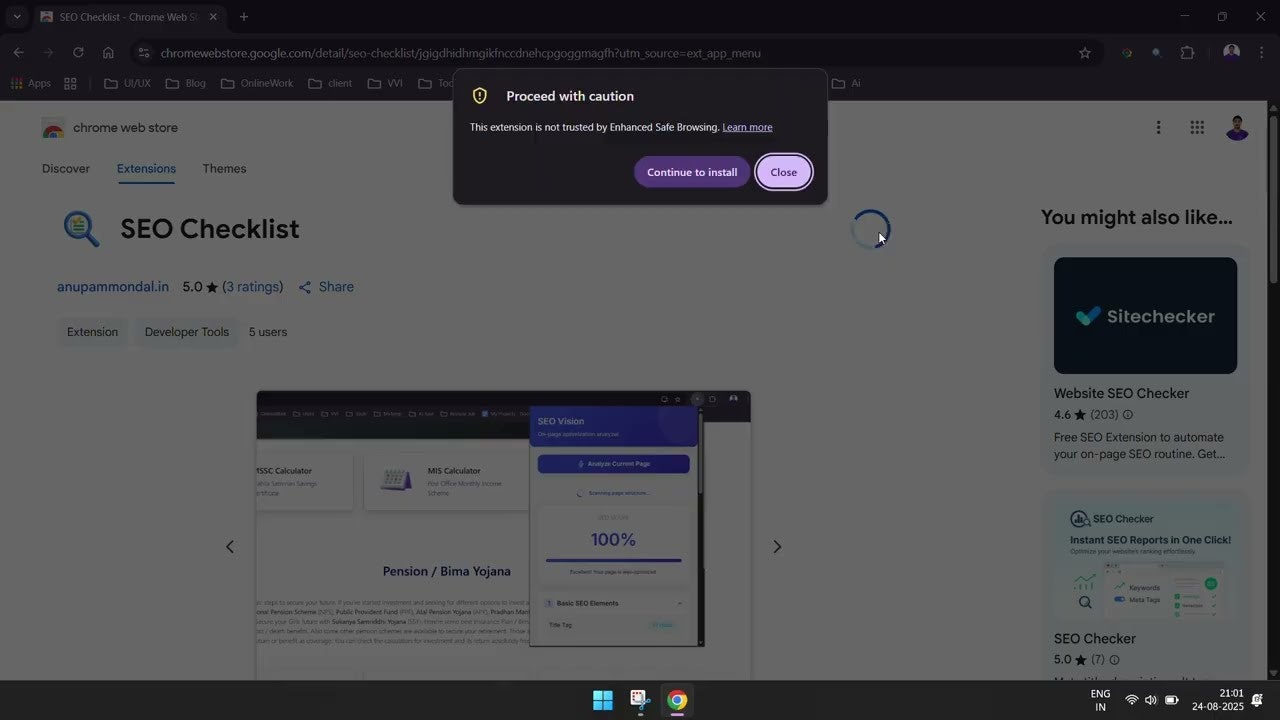This screenshot has width=1280, height=720.
Task: Click the more options kebab icon
Action: (1158, 127)
